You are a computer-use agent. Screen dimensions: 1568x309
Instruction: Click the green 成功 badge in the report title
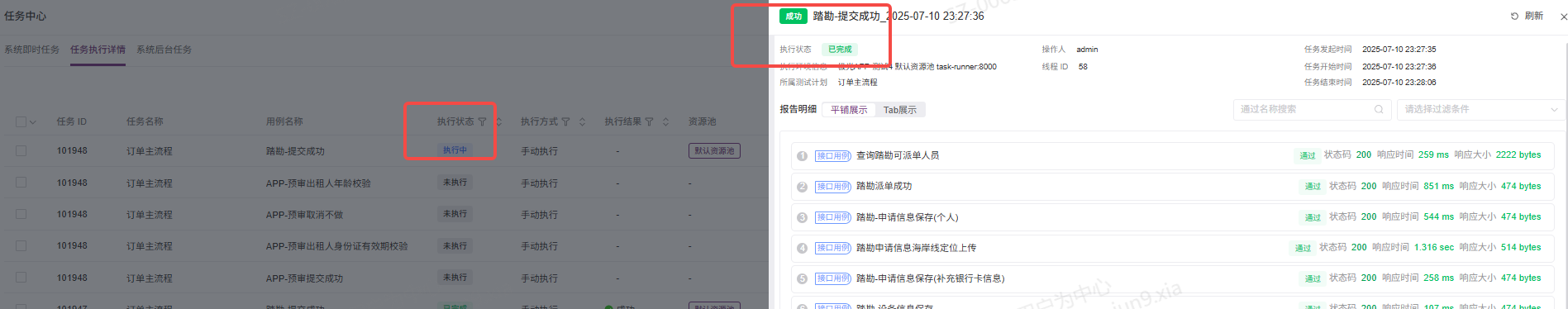point(794,16)
